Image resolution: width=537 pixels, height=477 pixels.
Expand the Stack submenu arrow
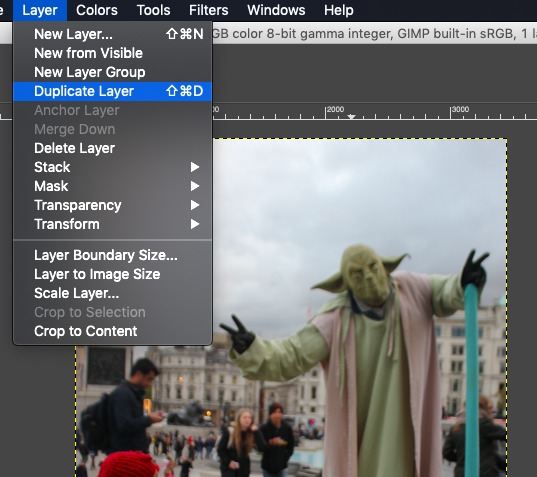[195, 167]
